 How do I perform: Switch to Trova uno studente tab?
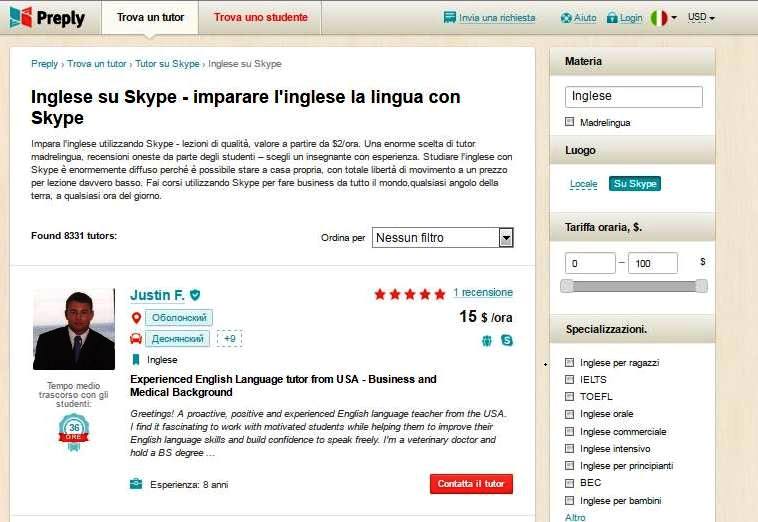[261, 17]
